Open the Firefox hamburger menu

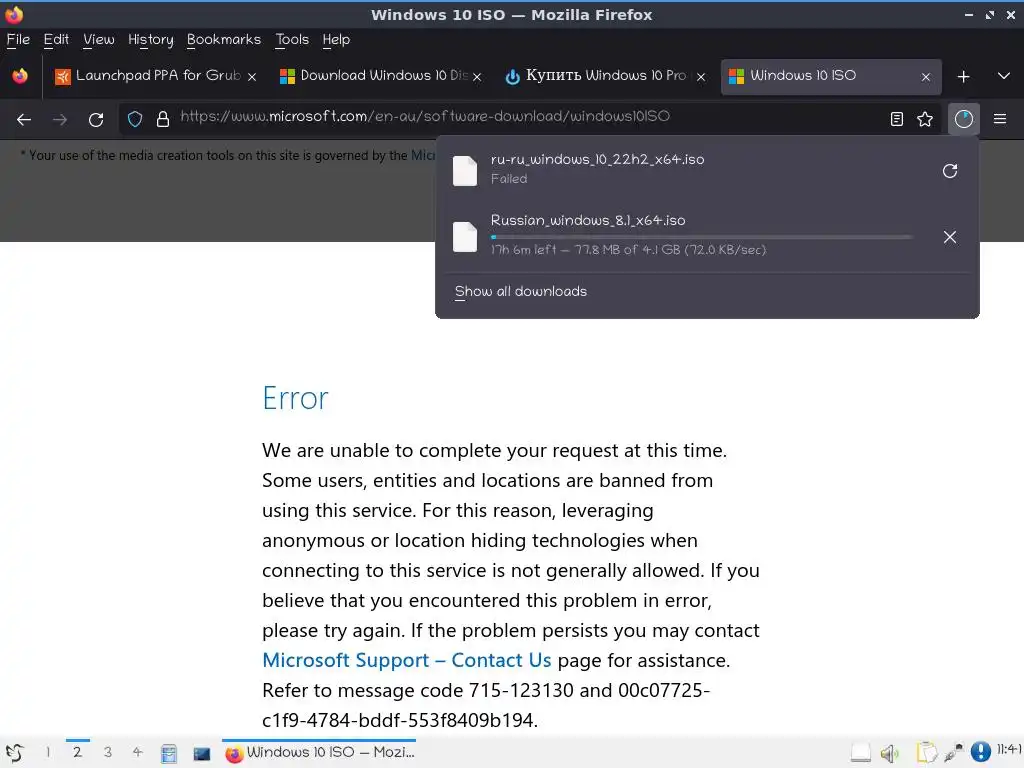[1000, 119]
